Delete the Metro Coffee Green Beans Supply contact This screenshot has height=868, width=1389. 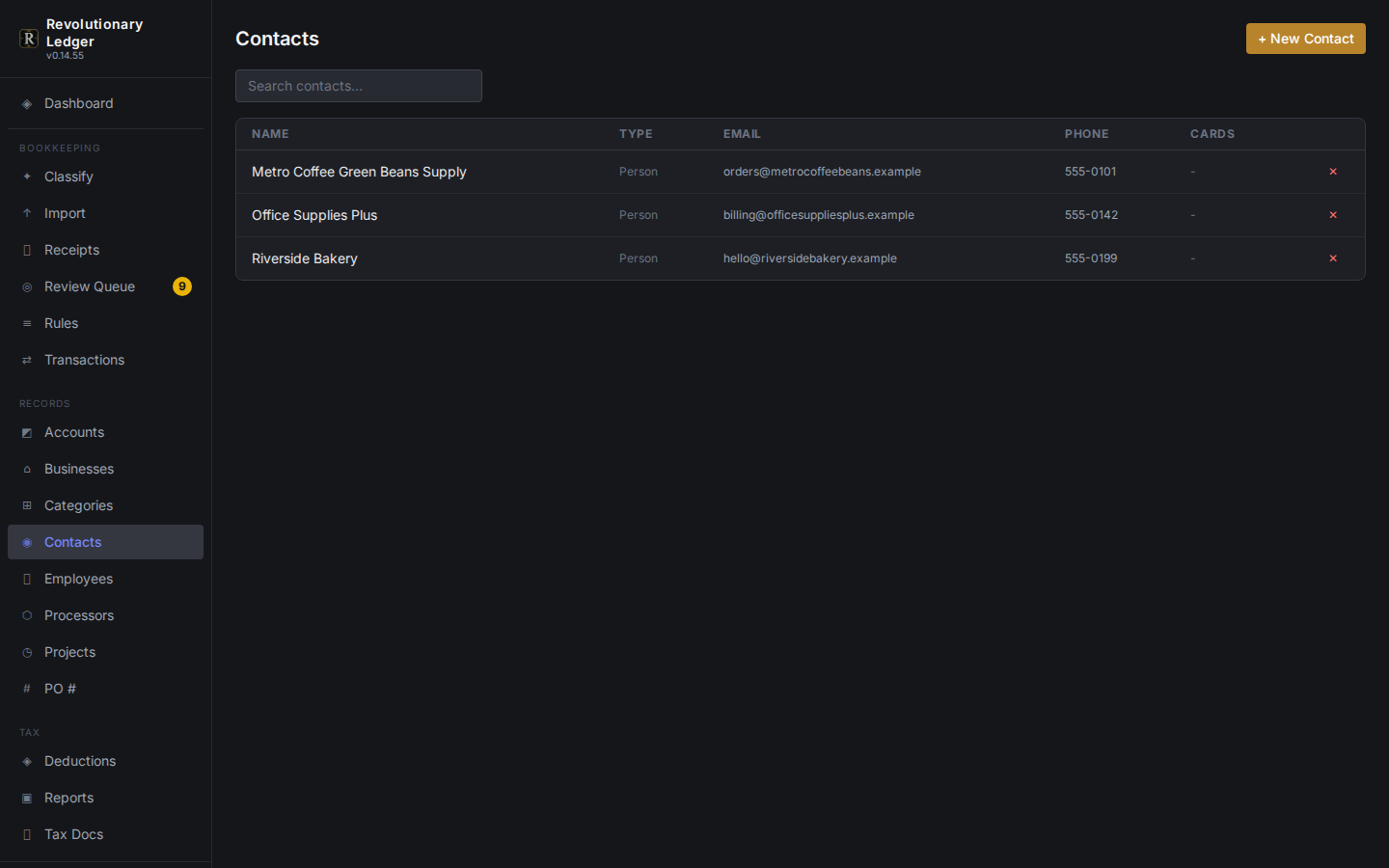tap(1333, 172)
